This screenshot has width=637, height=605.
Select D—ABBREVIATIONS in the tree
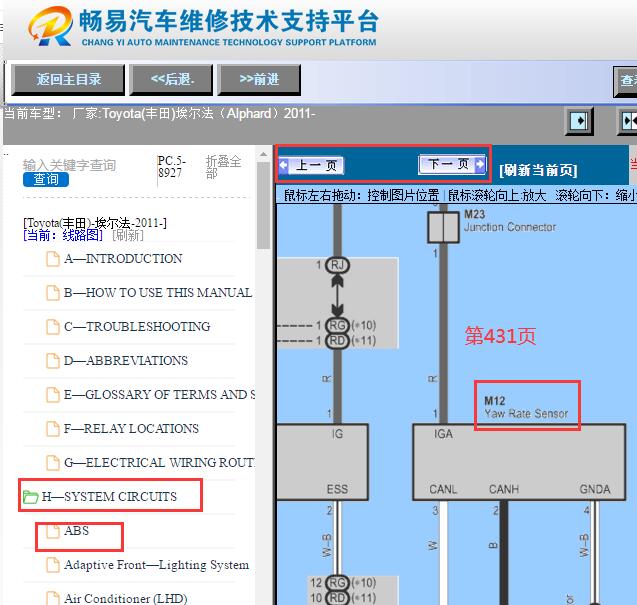coord(126,361)
